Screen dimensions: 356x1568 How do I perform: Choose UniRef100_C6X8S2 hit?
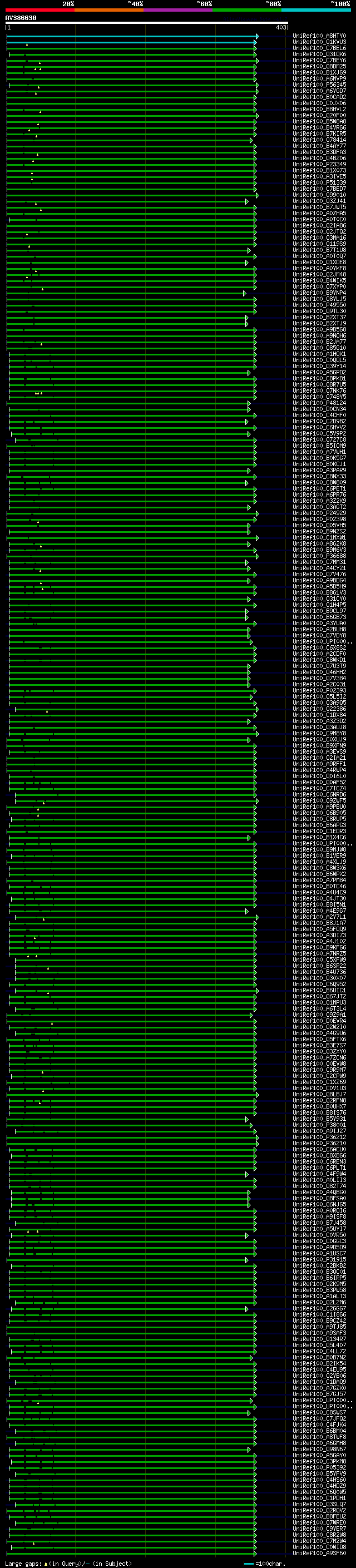(x=319, y=647)
